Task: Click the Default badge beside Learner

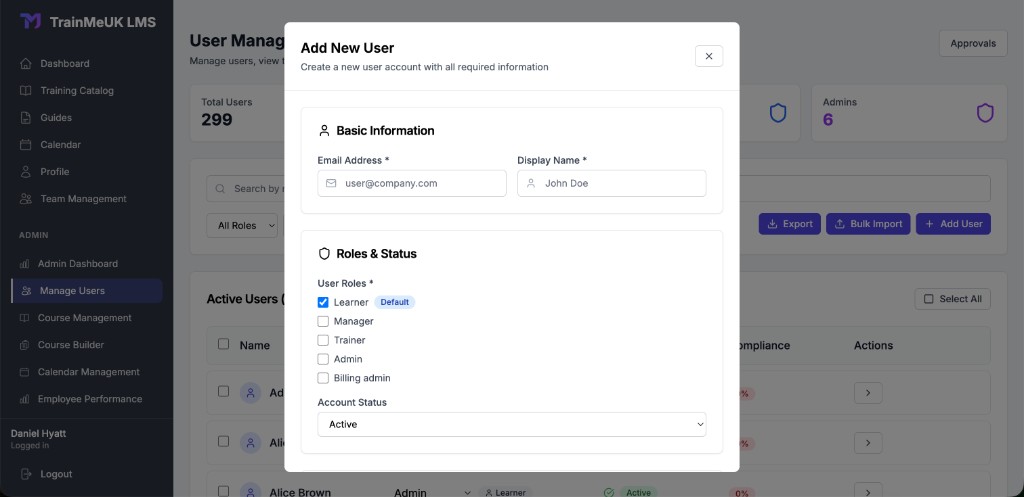Action: coord(394,302)
